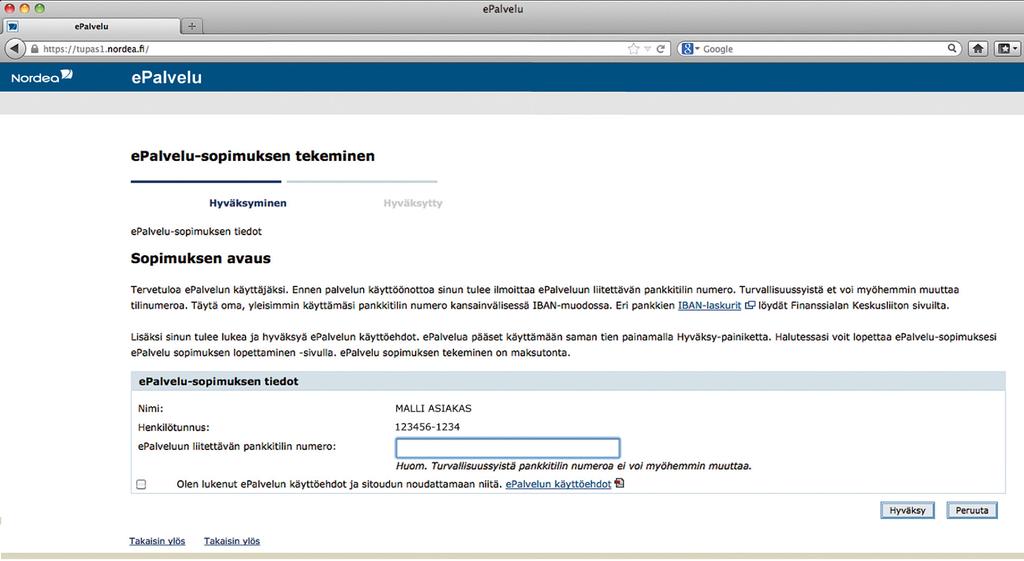This screenshot has width=1024, height=561.
Task: Click the ePalvelu header title
Action: click(167, 77)
